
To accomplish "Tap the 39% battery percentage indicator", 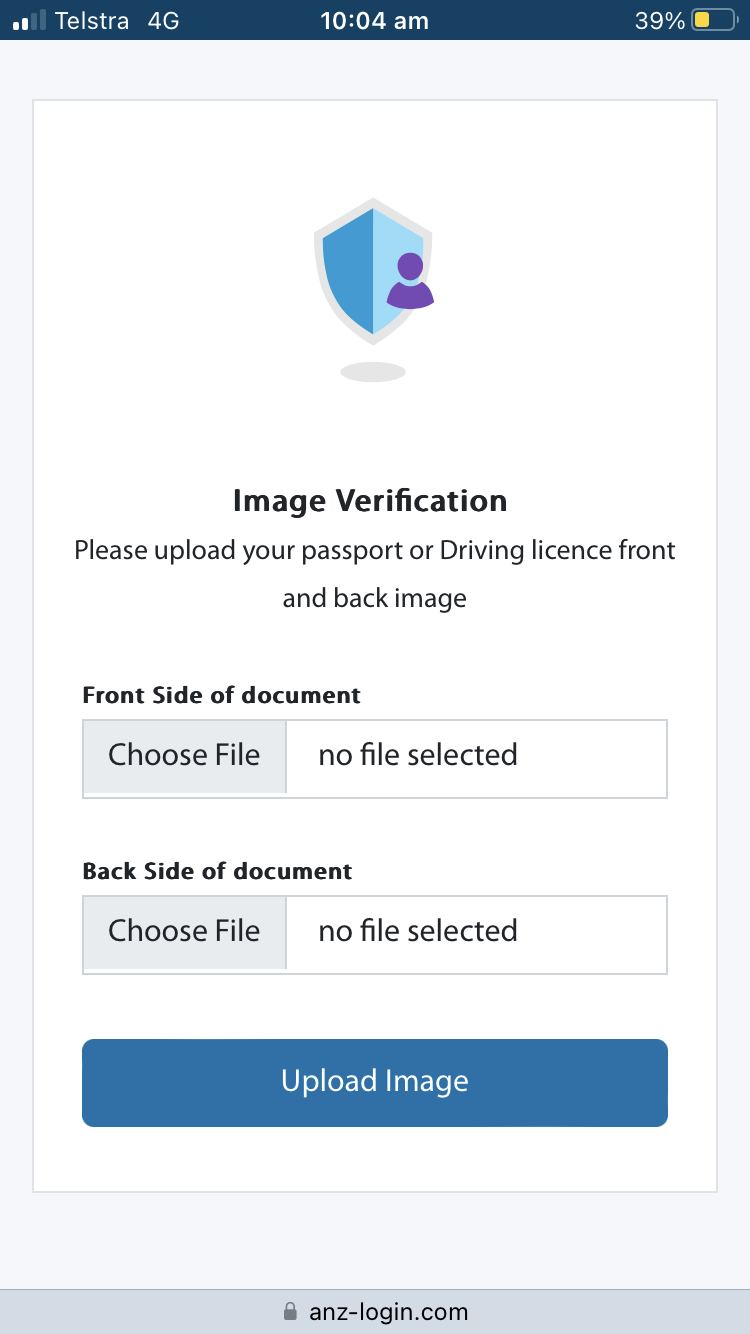I will [660, 20].
